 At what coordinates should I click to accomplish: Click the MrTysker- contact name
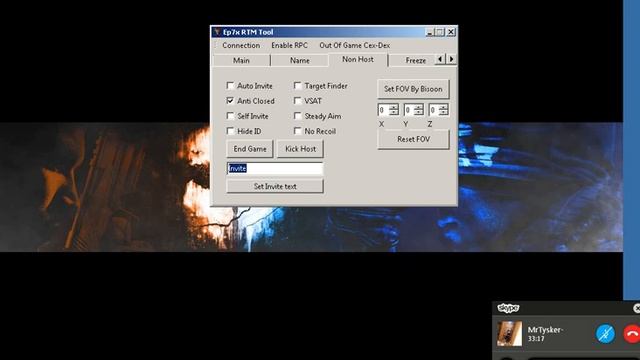(545, 329)
